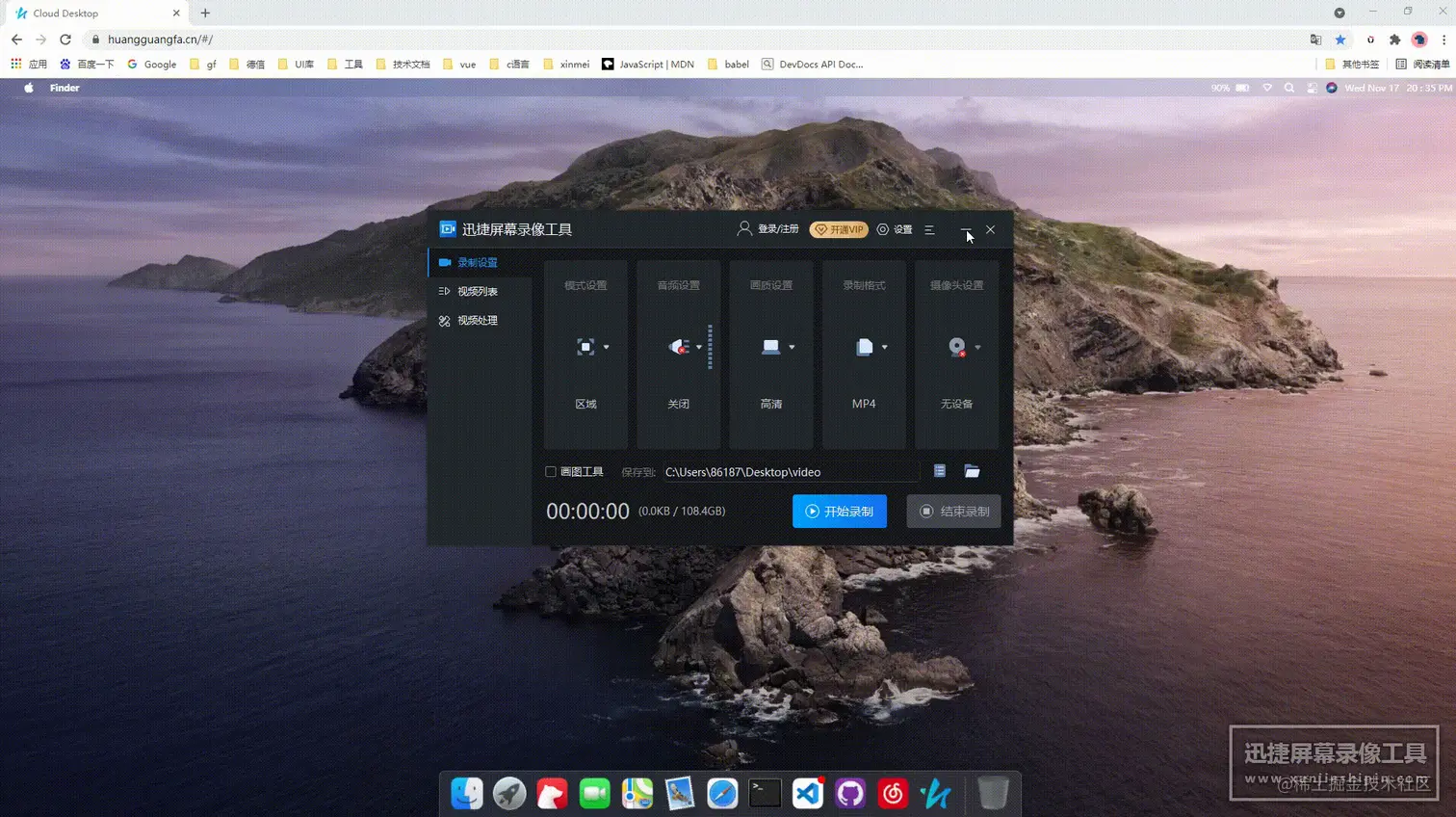This screenshot has width=1456, height=817.
Task: Click the picture quality monitor icon
Action: tap(771, 347)
